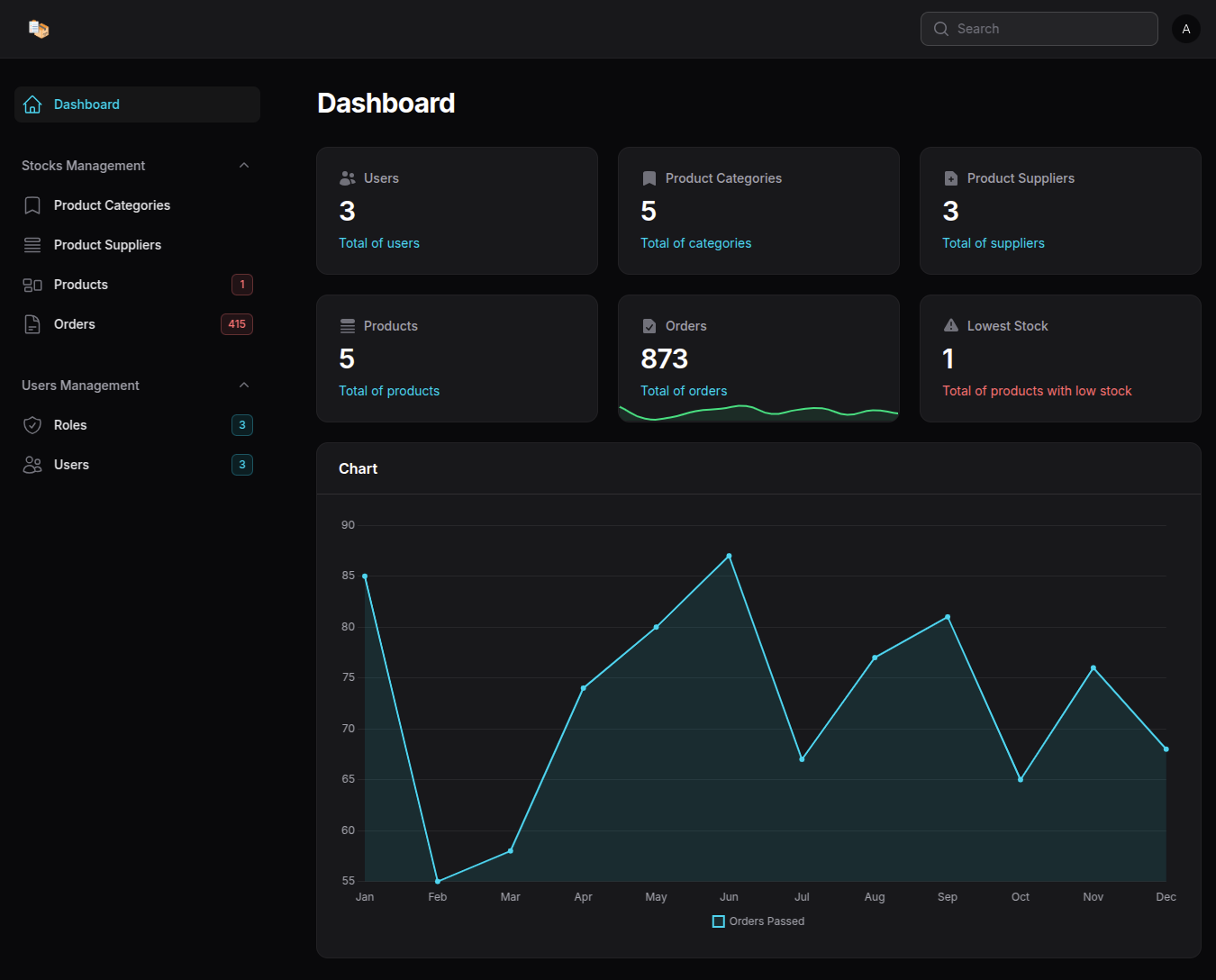The image size is (1216, 980).
Task: Click the Total of products with low stock link
Action: click(x=1037, y=391)
